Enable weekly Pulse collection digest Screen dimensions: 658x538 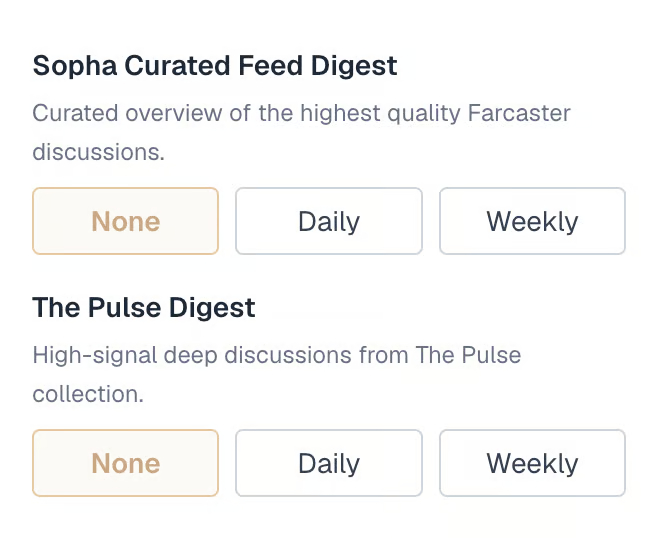click(532, 463)
